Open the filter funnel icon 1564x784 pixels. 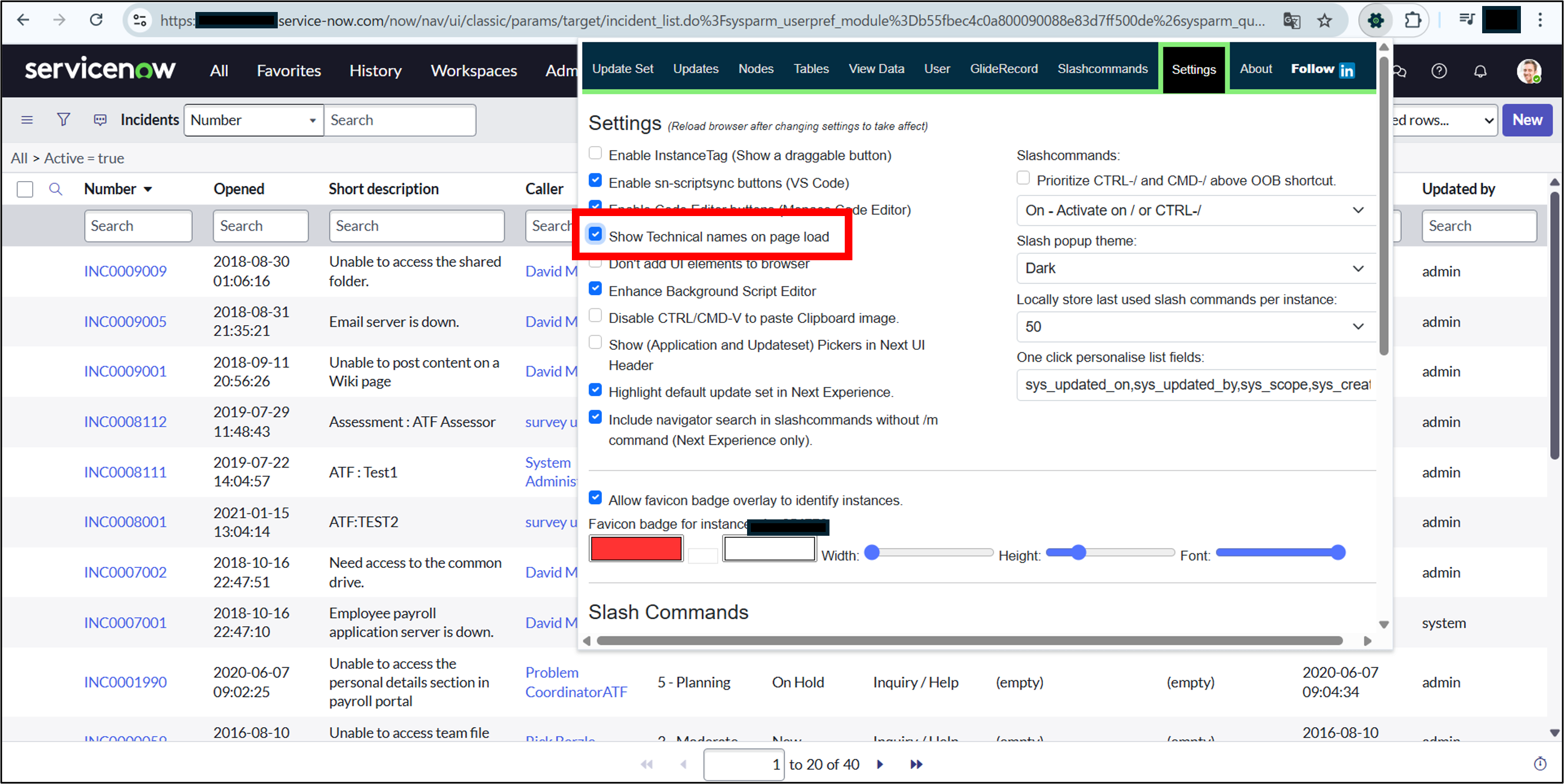63,119
